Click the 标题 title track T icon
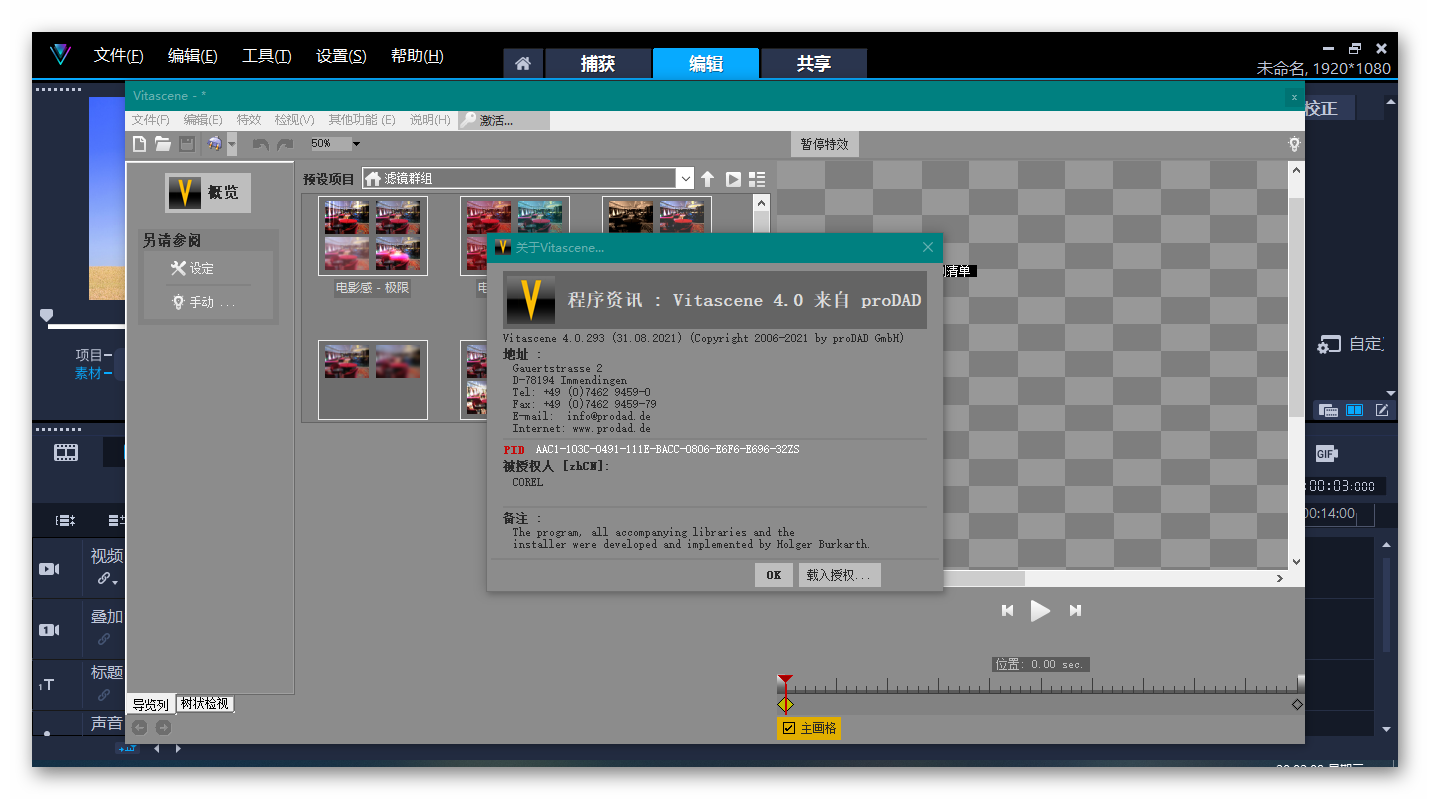 click(47, 685)
